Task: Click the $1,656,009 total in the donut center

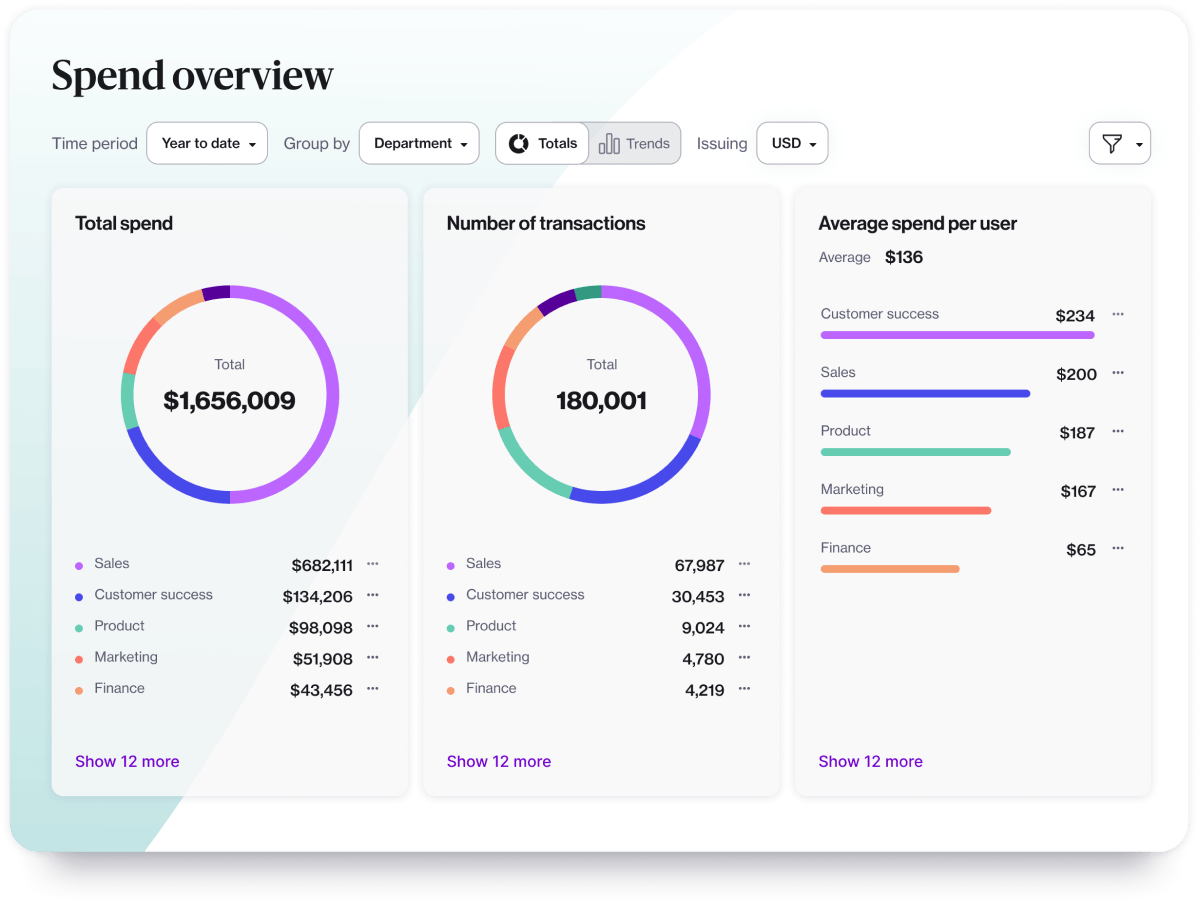Action: 230,399
